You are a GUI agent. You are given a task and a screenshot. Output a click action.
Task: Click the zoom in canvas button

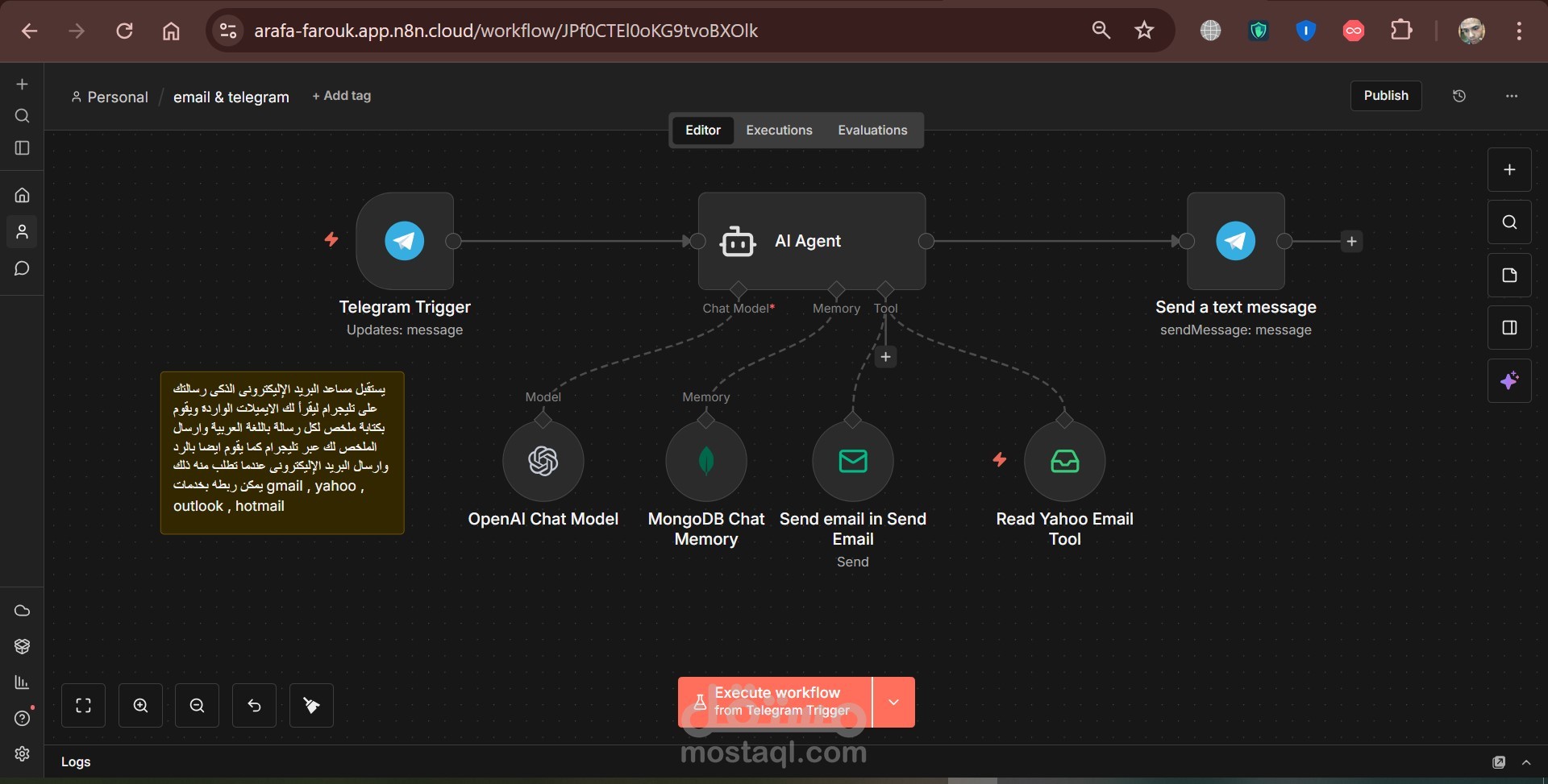(x=140, y=706)
